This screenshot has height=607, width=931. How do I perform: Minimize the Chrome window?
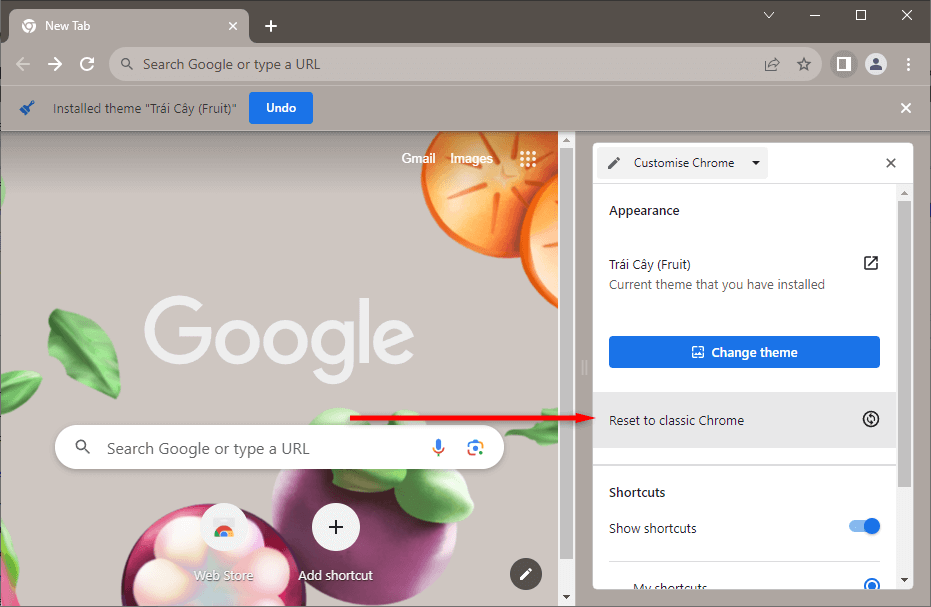coord(815,15)
